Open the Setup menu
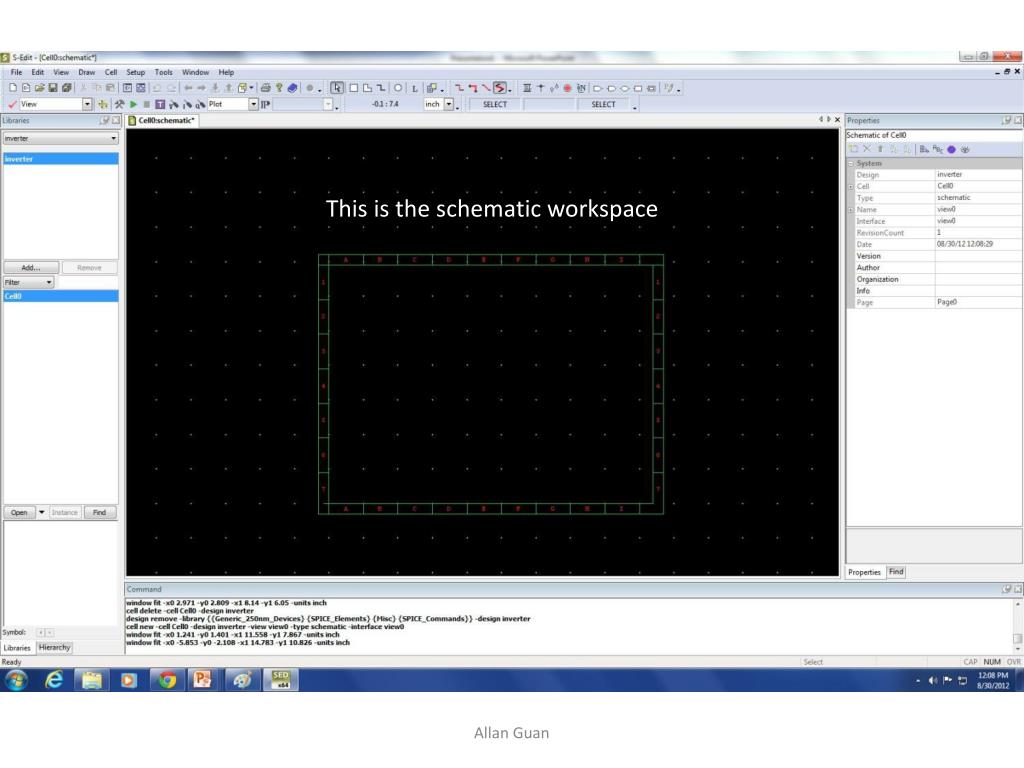 click(136, 72)
